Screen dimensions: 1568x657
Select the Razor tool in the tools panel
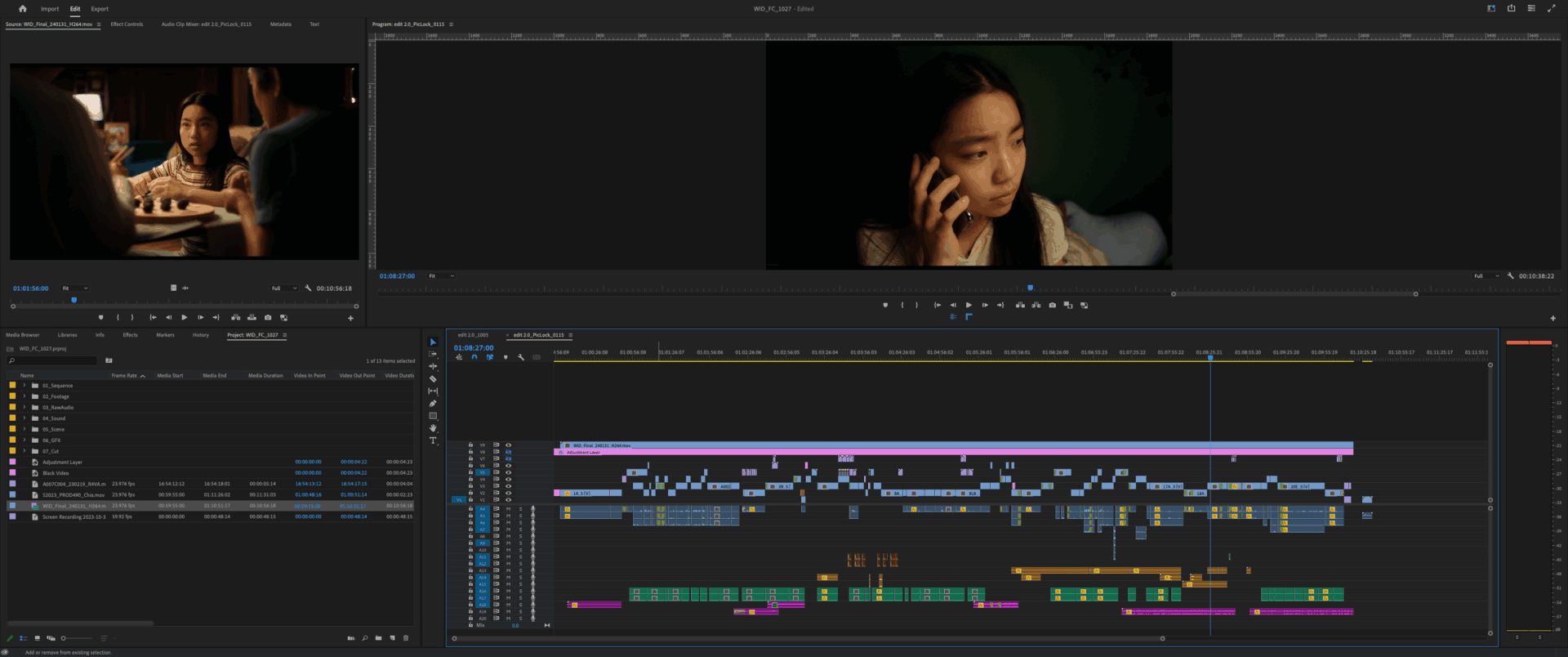[433, 379]
